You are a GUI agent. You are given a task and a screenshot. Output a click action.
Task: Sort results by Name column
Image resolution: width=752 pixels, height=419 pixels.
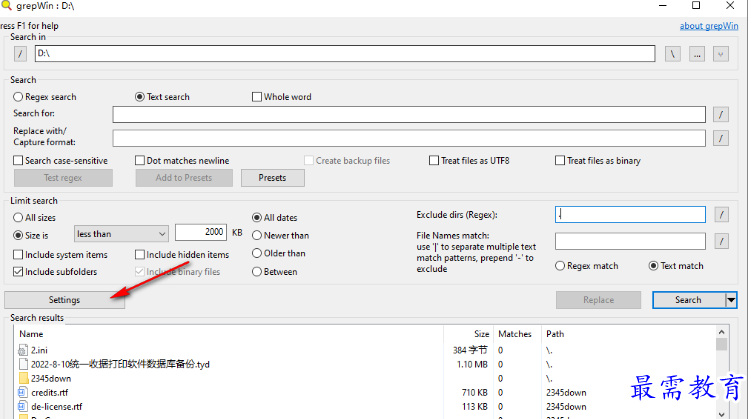(x=229, y=334)
